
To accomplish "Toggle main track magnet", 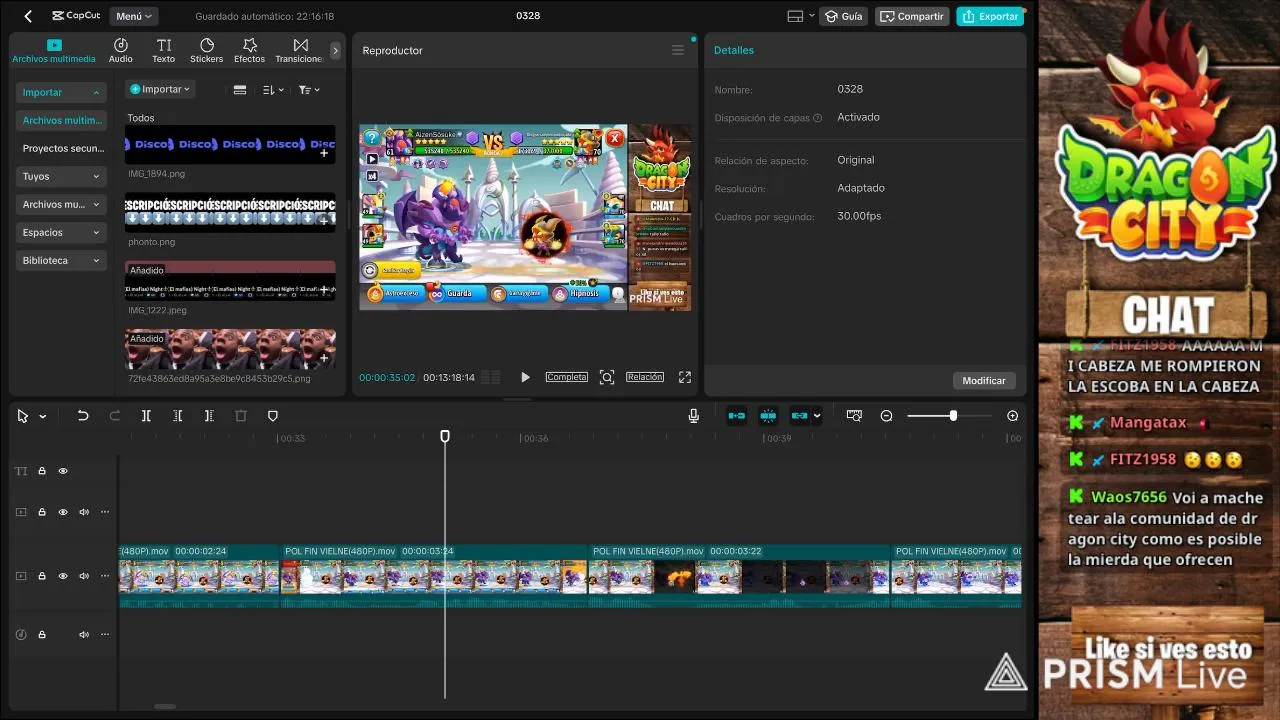I will pos(736,416).
